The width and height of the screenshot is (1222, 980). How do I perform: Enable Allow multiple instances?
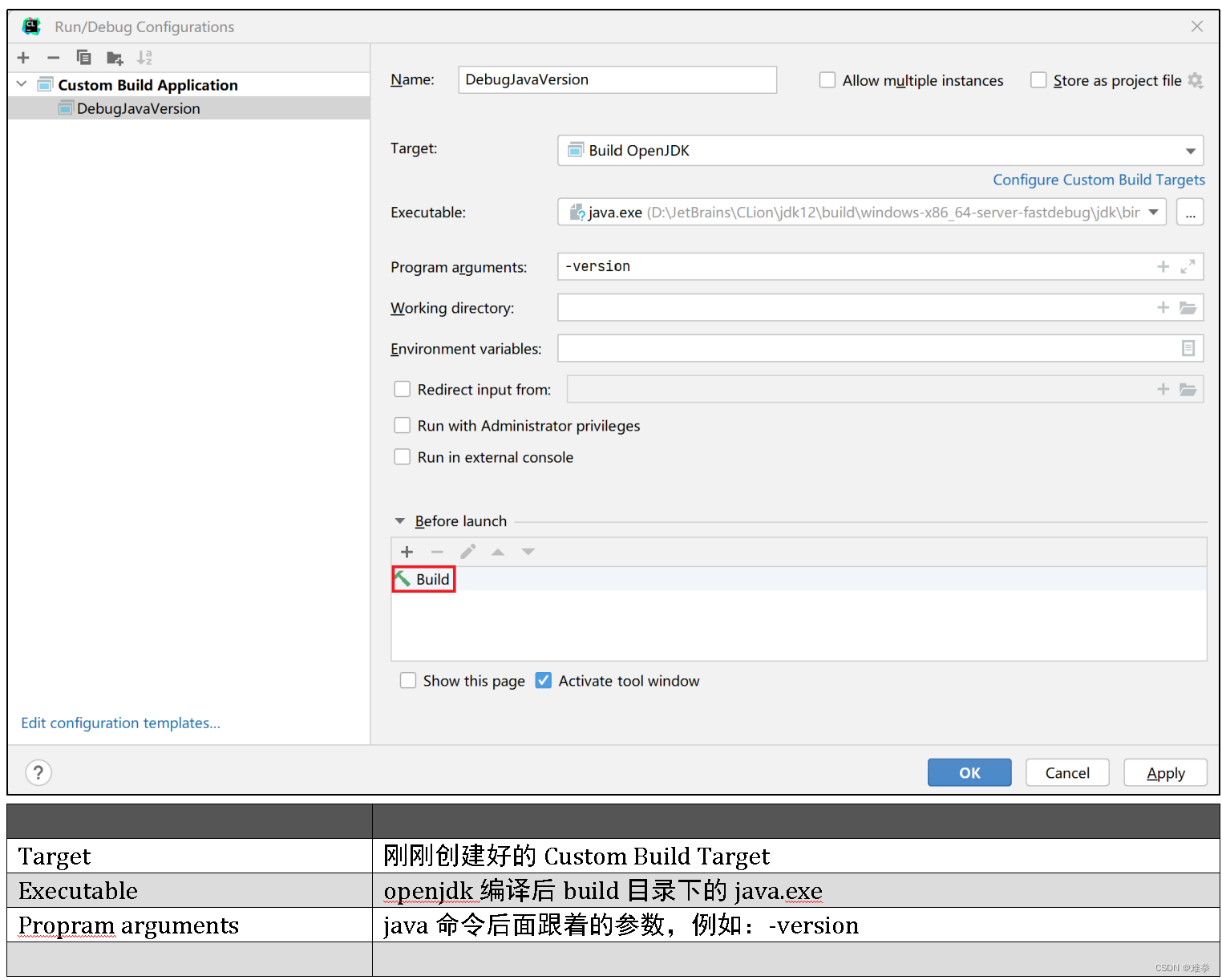point(827,80)
